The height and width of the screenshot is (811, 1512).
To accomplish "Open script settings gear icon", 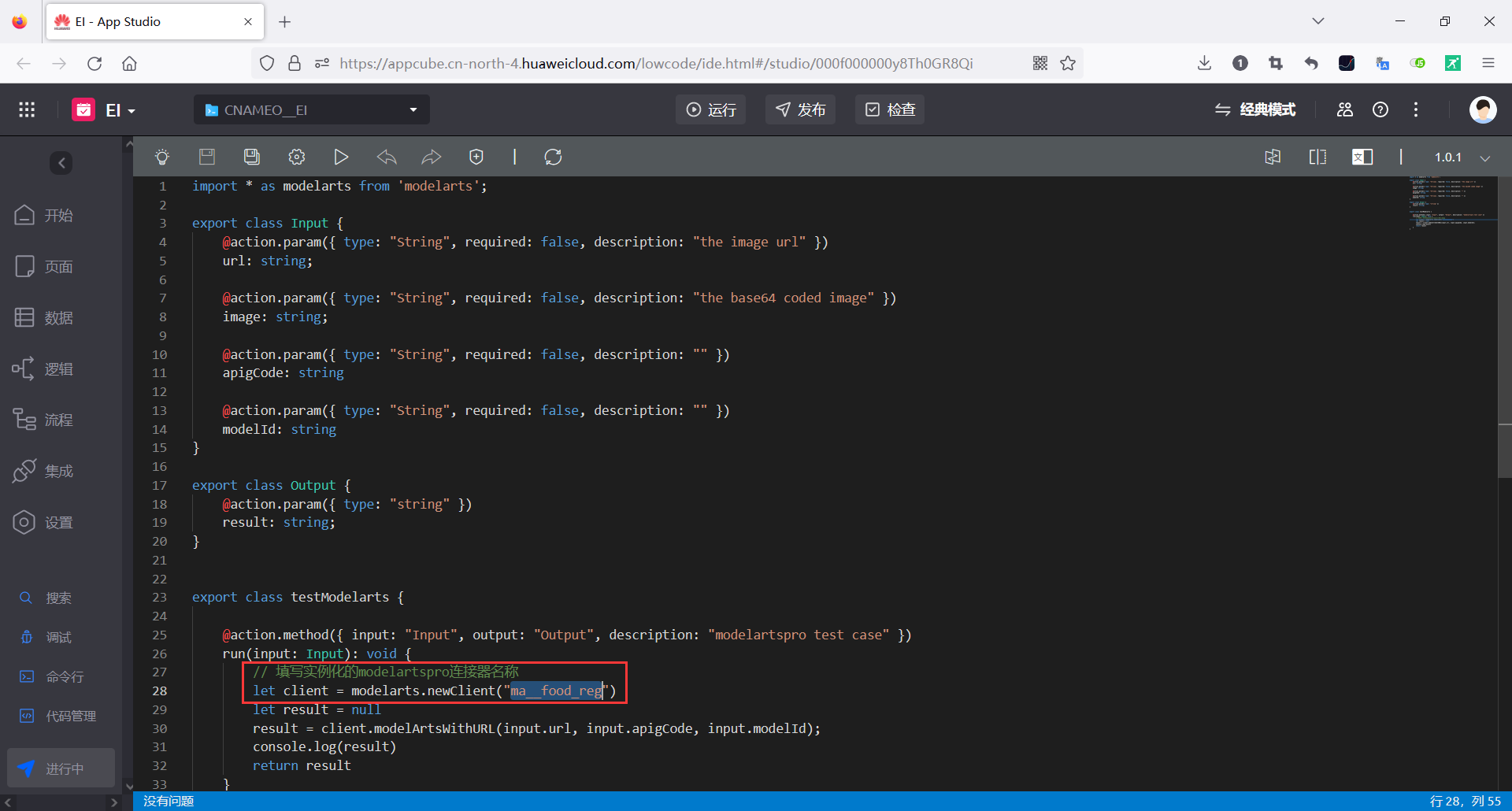I will [297, 157].
